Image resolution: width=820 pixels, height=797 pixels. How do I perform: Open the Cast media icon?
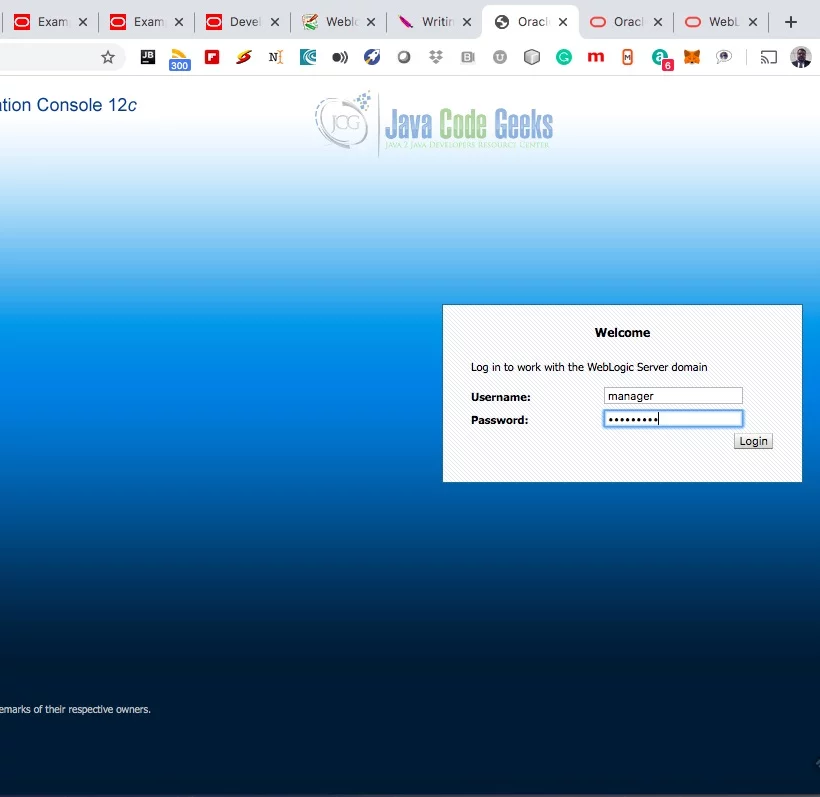[768, 57]
